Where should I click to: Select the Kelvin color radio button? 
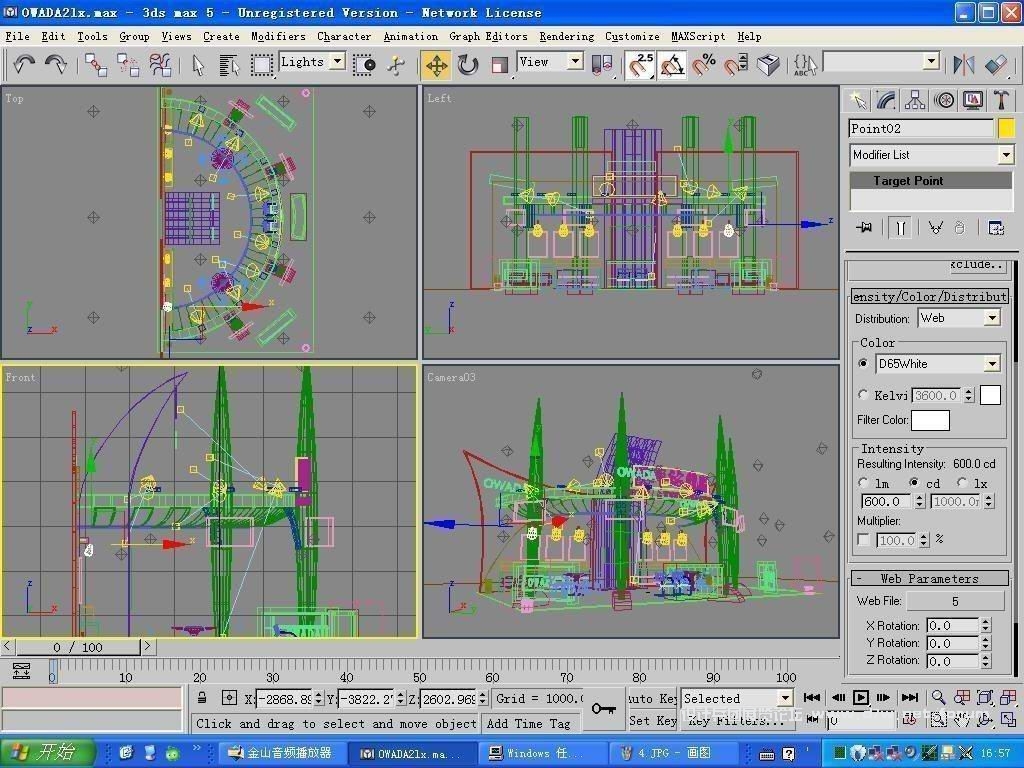click(x=863, y=394)
